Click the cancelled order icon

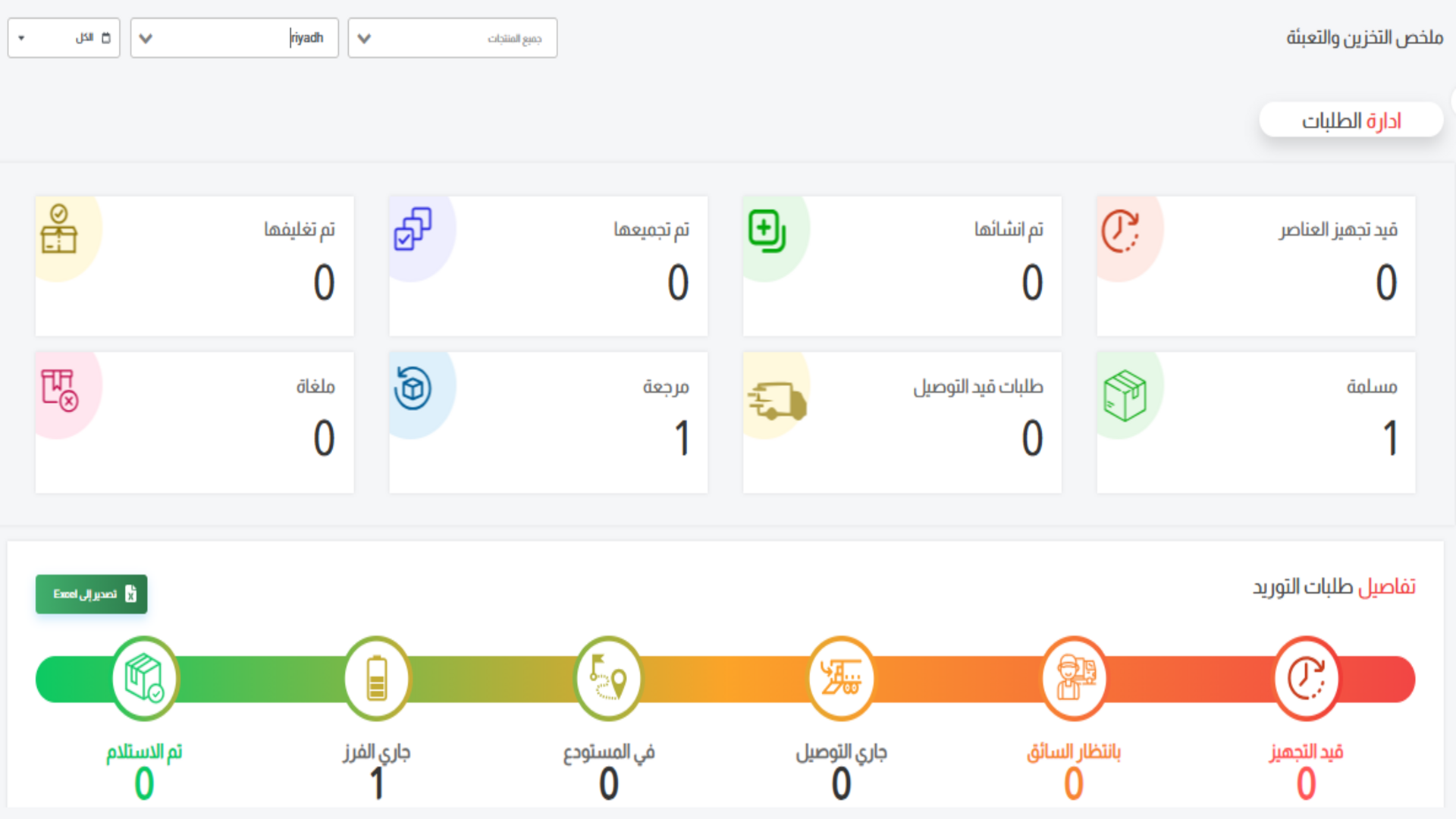pyautogui.click(x=60, y=390)
